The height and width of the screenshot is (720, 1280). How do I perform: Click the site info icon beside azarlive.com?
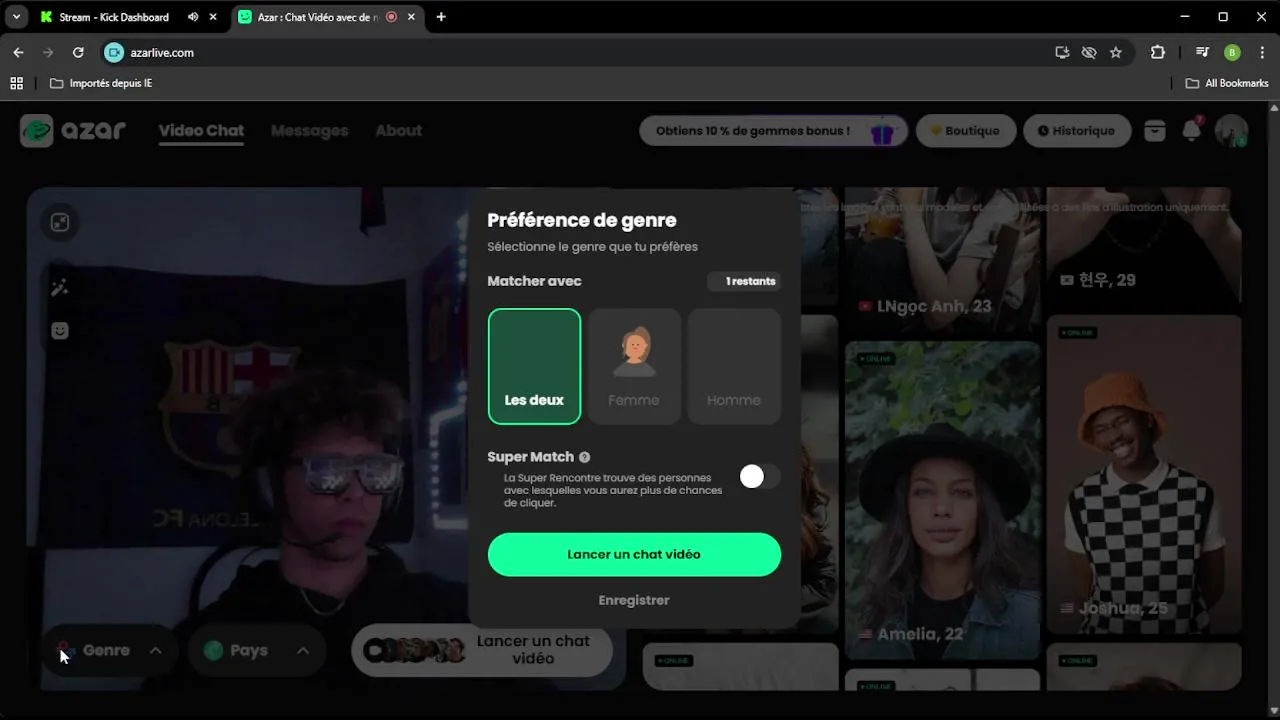(114, 52)
